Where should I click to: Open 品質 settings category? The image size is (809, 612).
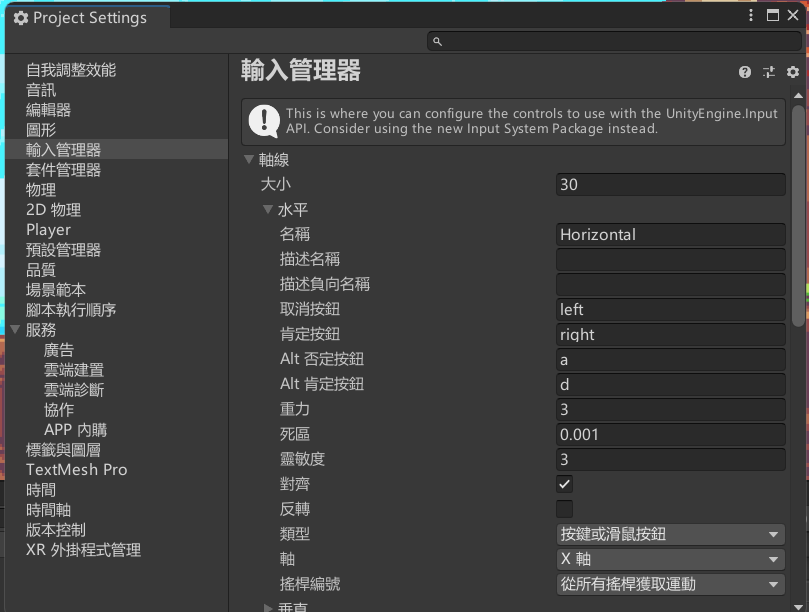[41, 269]
